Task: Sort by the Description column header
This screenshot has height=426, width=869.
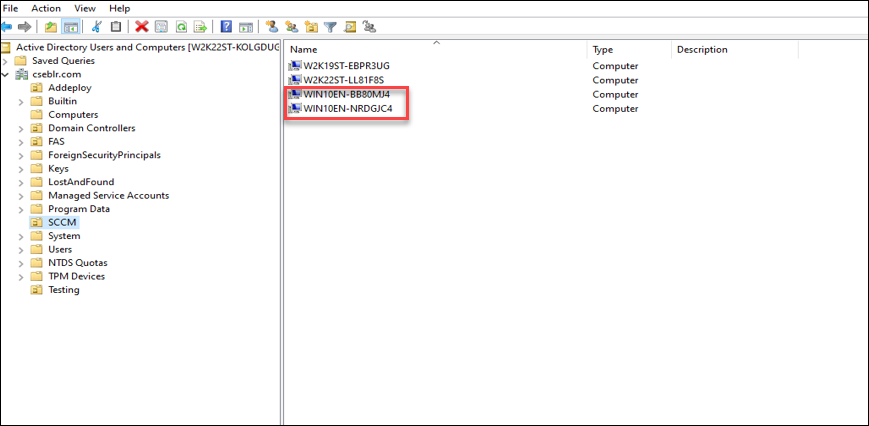Action: tap(734, 49)
